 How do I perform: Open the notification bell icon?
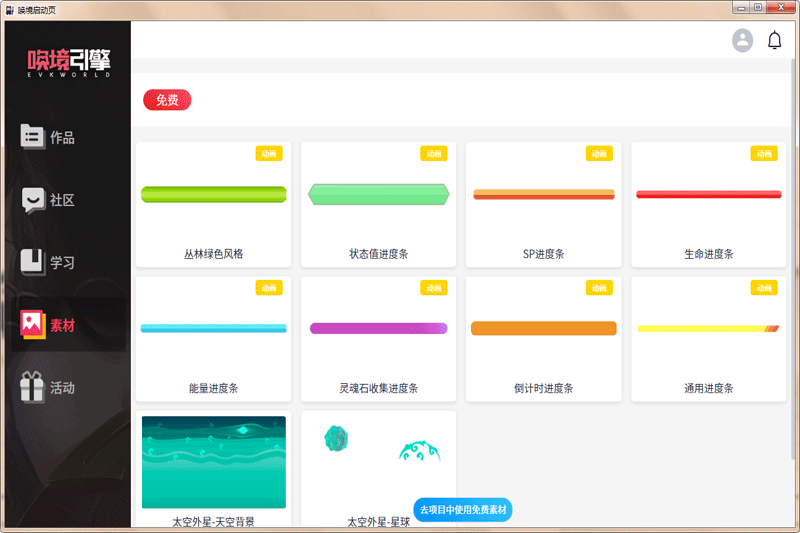point(774,40)
